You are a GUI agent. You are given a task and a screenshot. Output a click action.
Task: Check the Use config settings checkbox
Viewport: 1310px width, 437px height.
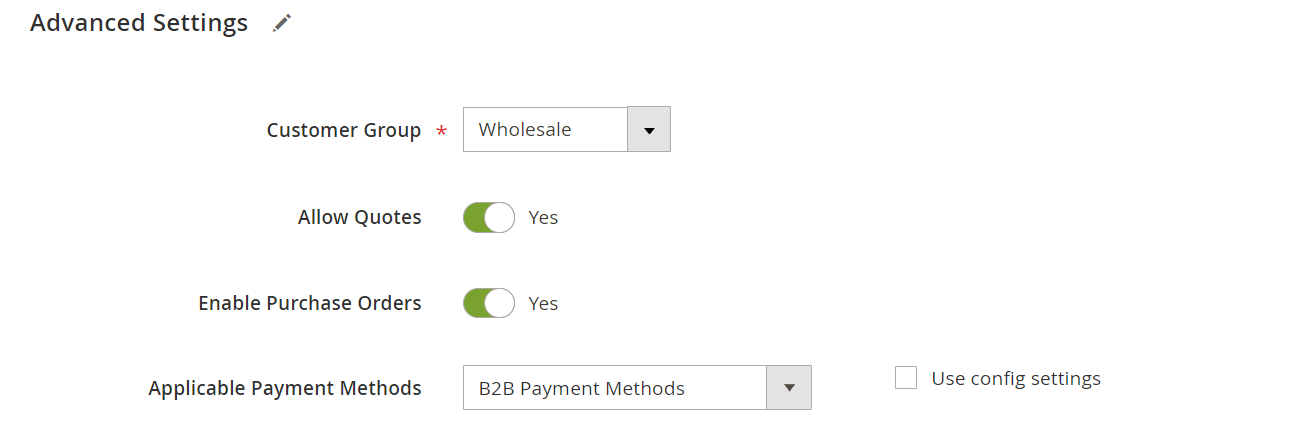[906, 378]
